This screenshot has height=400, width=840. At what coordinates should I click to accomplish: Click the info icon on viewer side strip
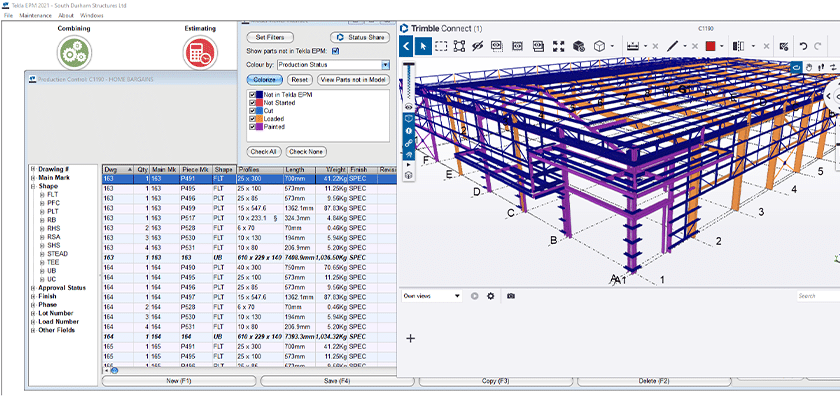tap(409, 130)
